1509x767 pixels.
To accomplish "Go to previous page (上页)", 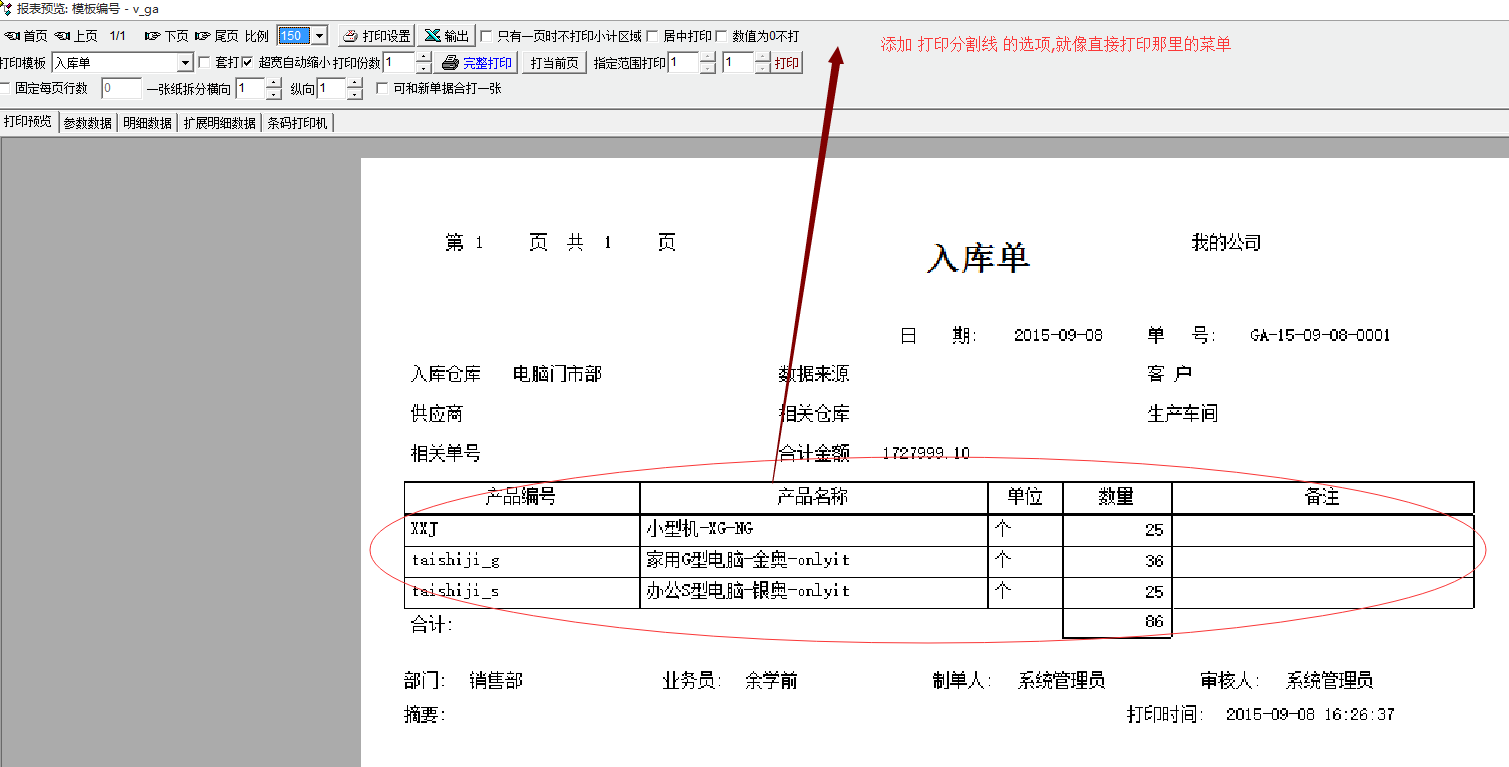I will (x=76, y=36).
